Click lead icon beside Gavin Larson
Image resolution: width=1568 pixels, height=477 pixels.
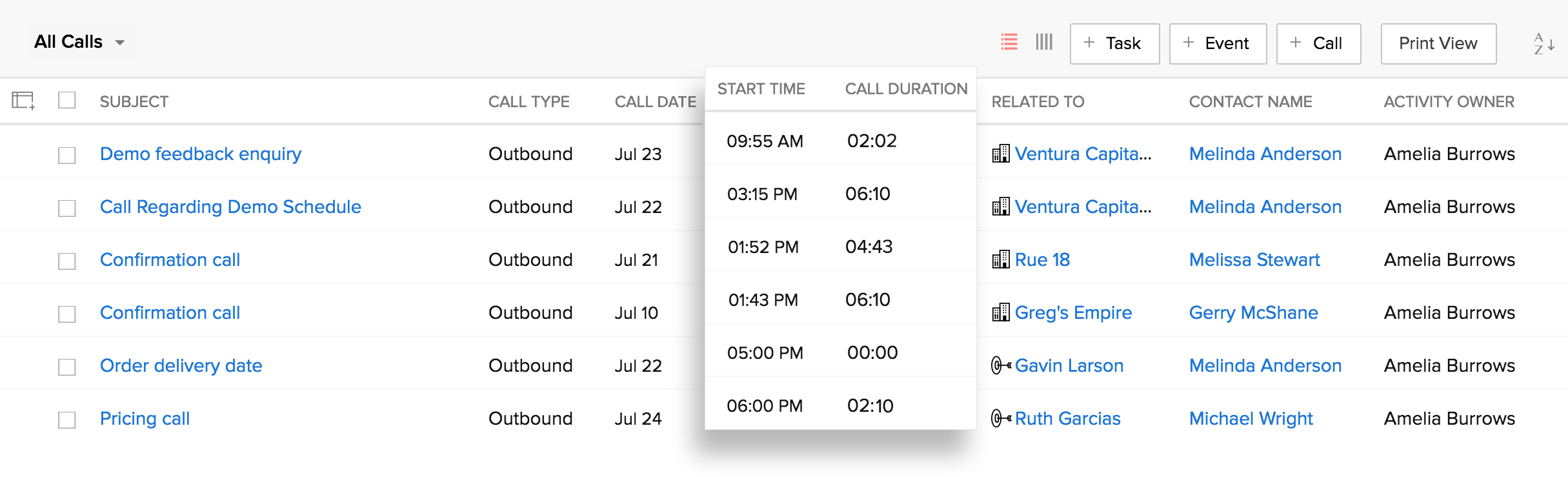pyautogui.click(x=1001, y=365)
